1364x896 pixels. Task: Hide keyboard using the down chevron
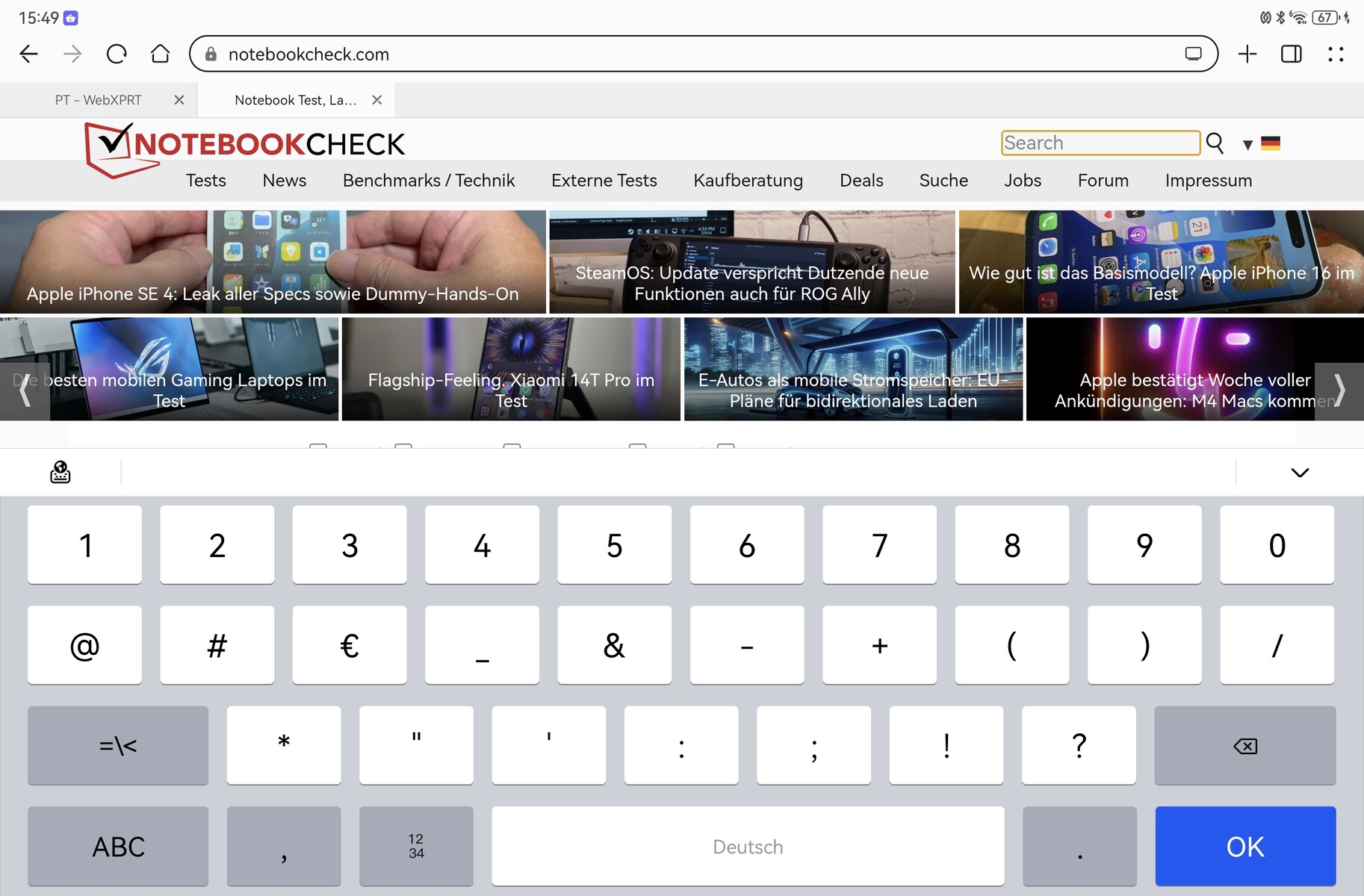(1300, 473)
